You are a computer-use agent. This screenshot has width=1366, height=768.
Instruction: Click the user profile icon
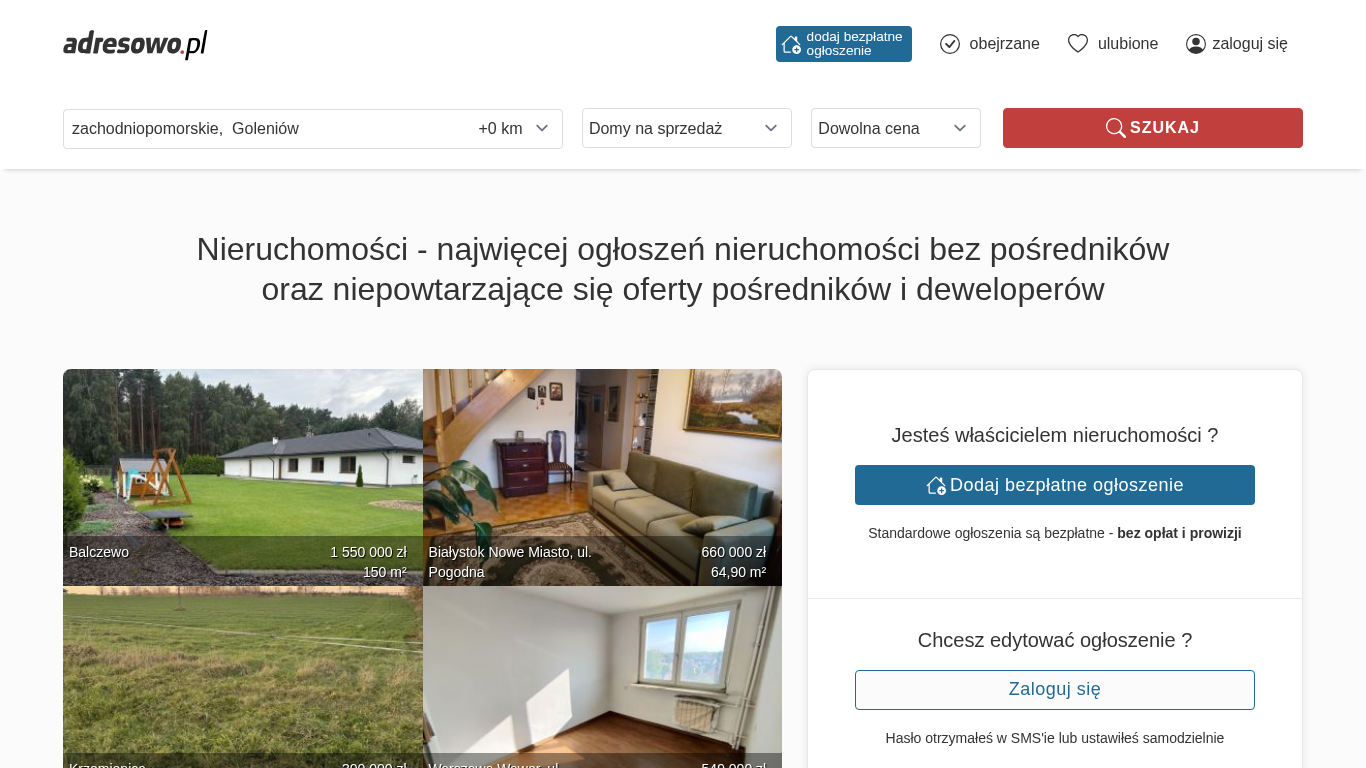pos(1196,44)
